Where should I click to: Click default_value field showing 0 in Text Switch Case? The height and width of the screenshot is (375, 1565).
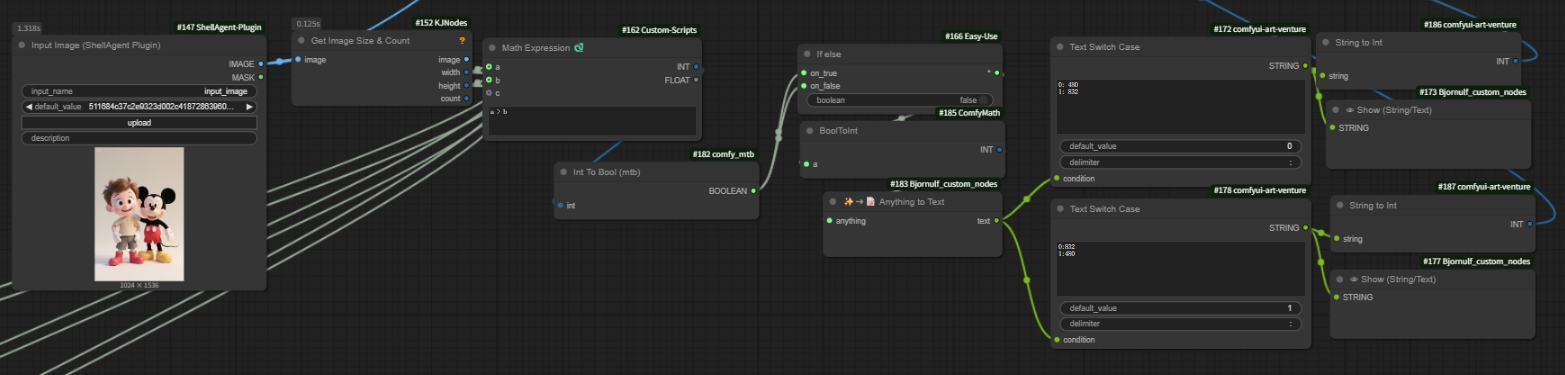(1180, 146)
